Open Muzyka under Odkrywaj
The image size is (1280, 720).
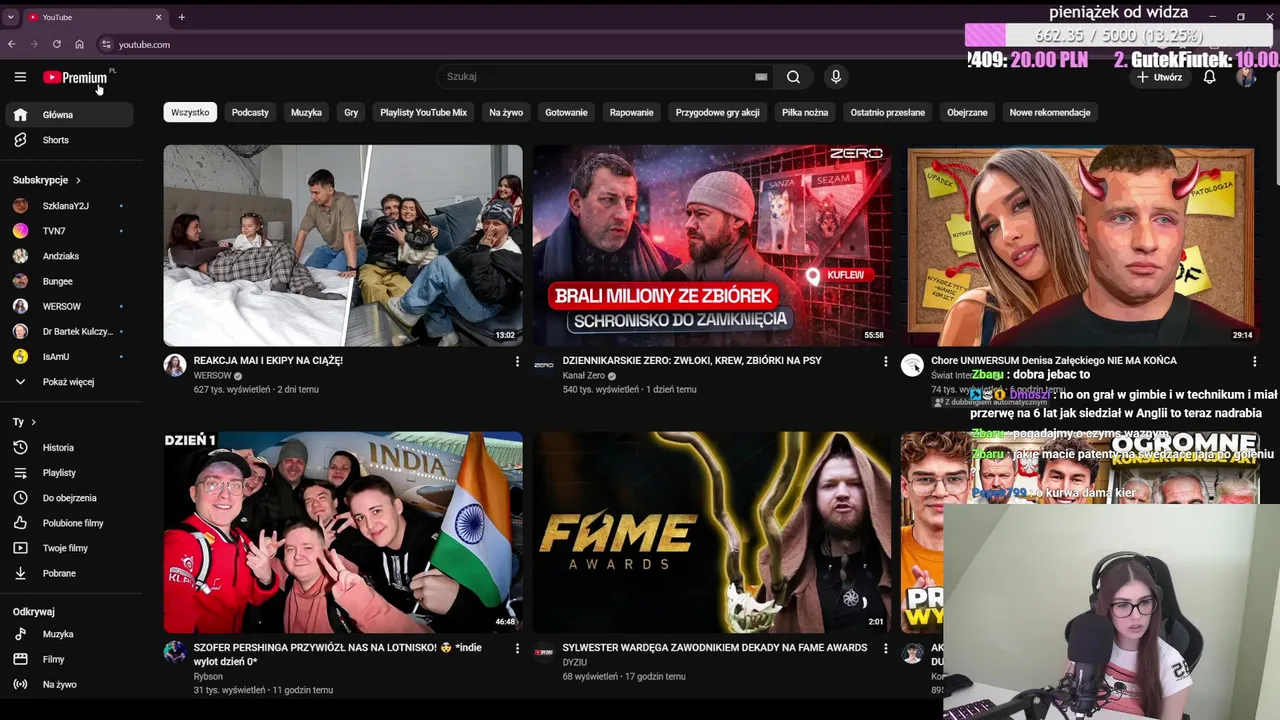[68, 634]
